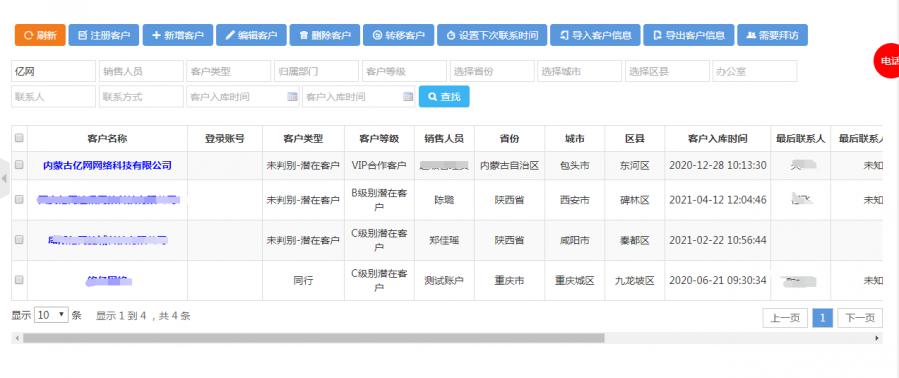
Task: Click the red 电话 floating button
Action: coord(888,61)
